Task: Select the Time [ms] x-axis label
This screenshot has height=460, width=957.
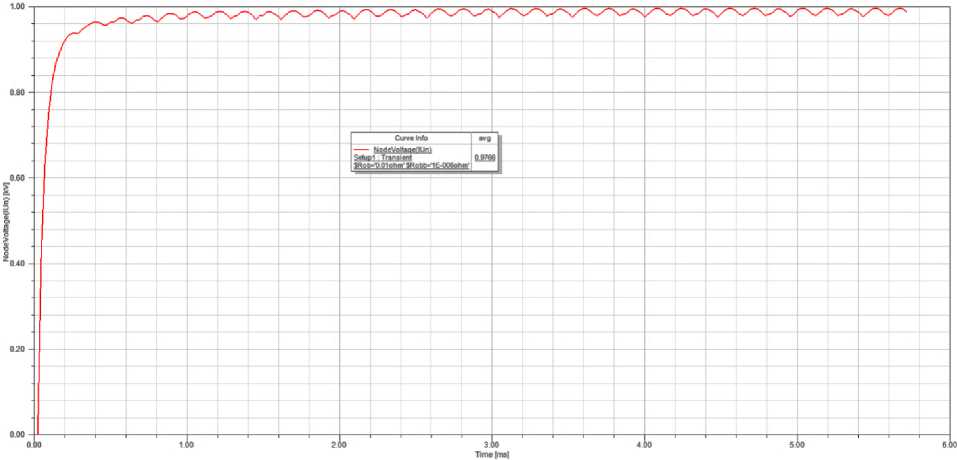Action: pos(492,455)
